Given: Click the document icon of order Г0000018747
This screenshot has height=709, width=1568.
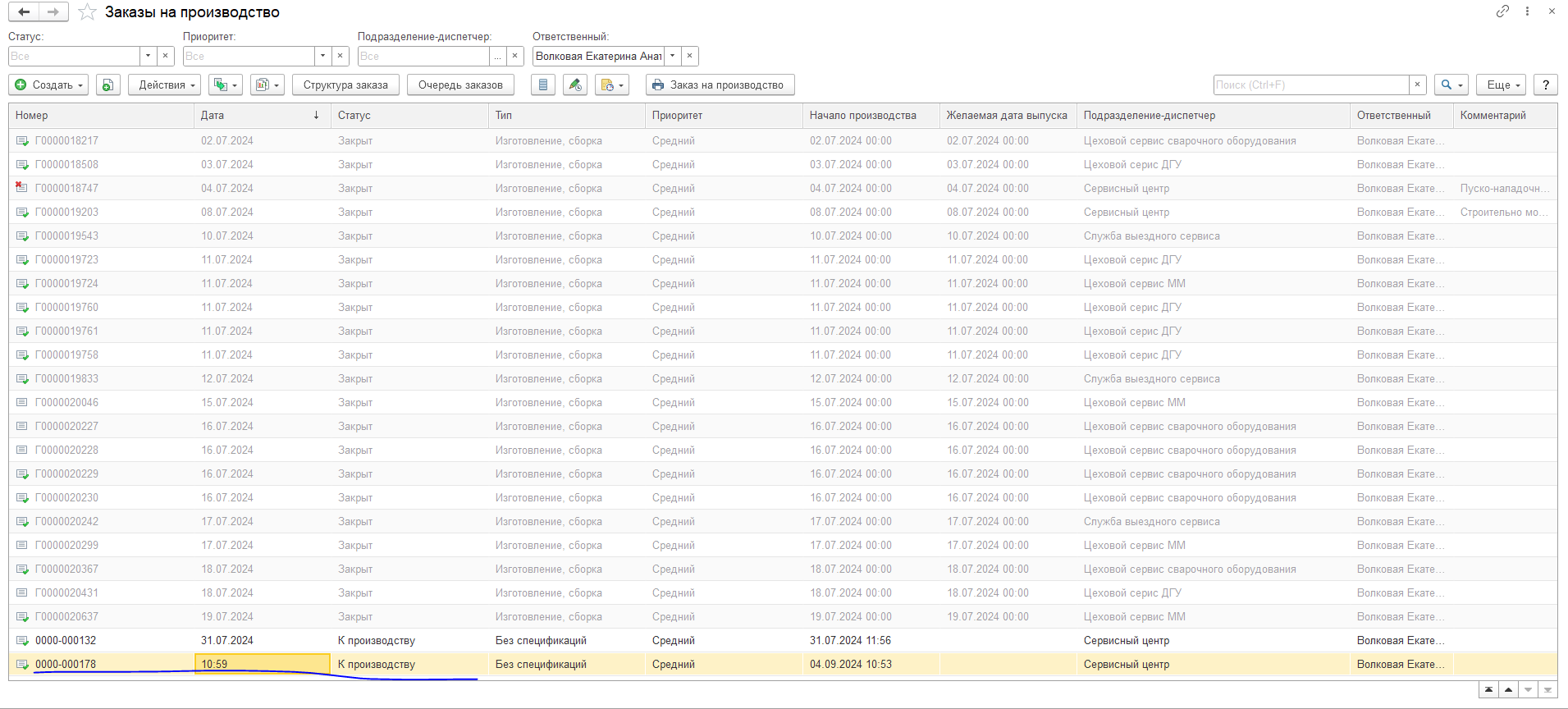Looking at the screenshot, I should click(22, 188).
